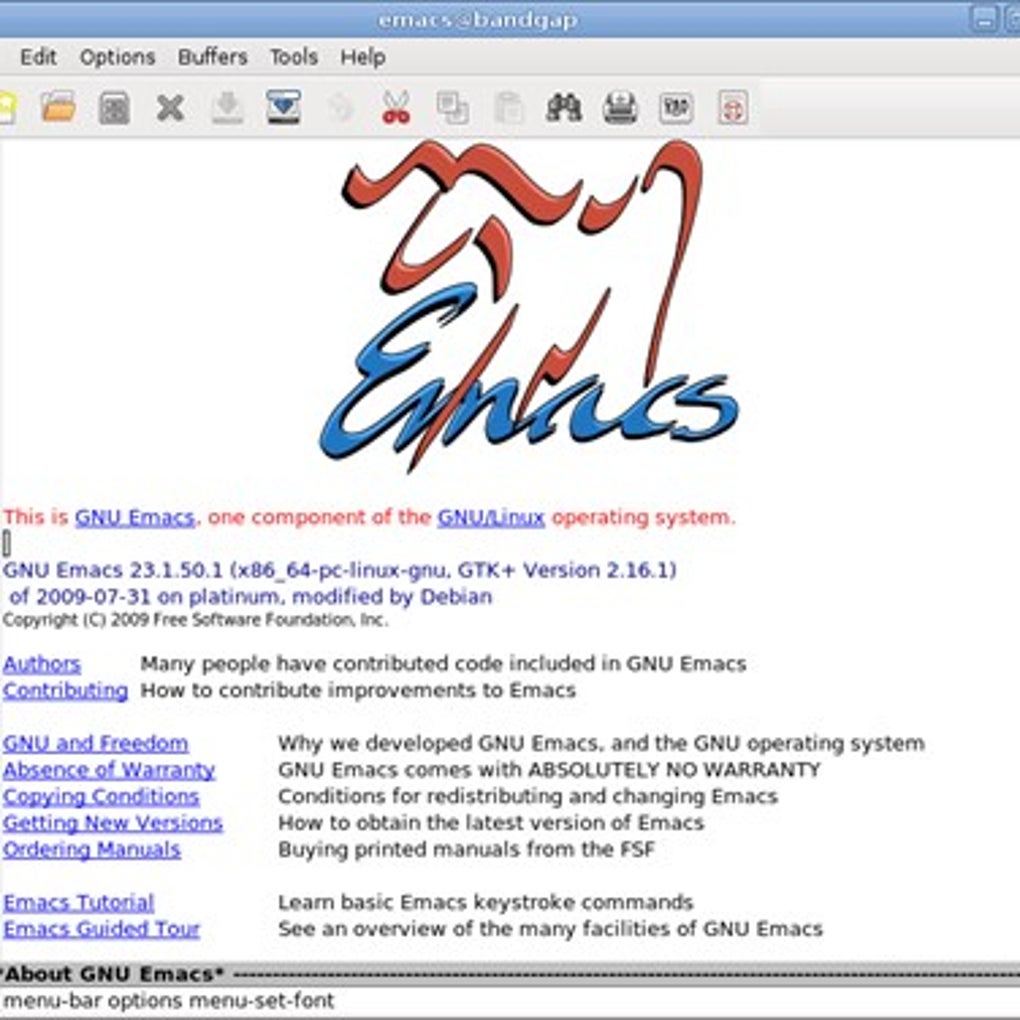
Task: Click 'operating system.' red heading text
Action: [x=643, y=518]
